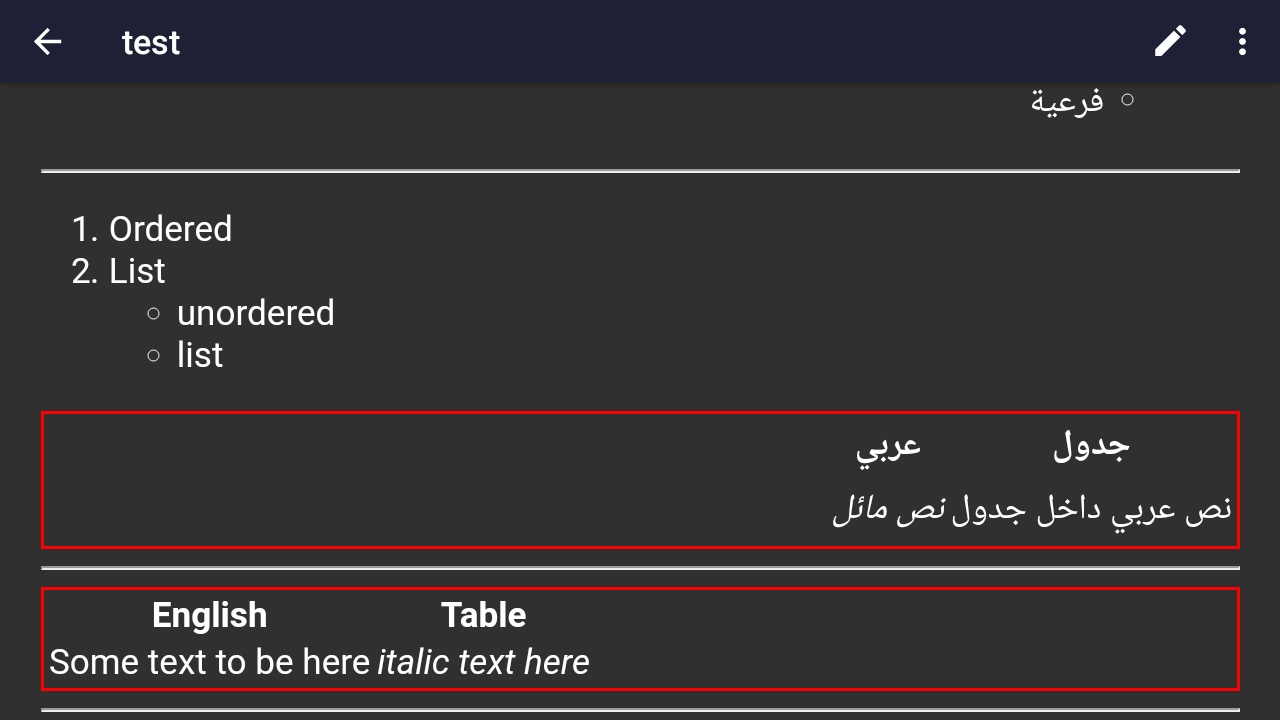Click the pencil icon to edit the markdown

[x=1169, y=41]
